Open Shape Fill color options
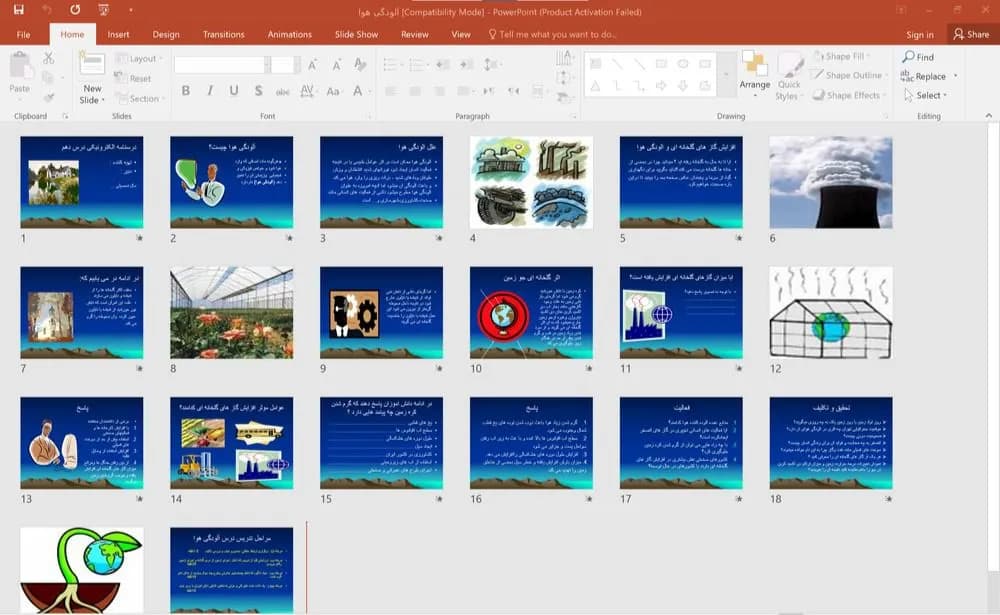 (842, 56)
